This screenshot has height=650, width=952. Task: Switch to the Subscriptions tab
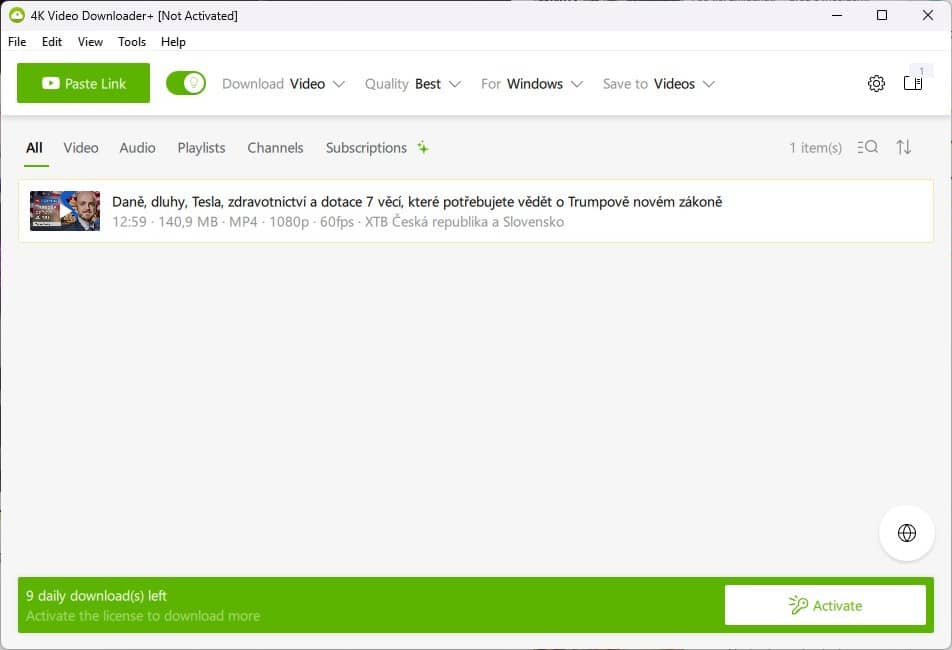[x=366, y=147]
